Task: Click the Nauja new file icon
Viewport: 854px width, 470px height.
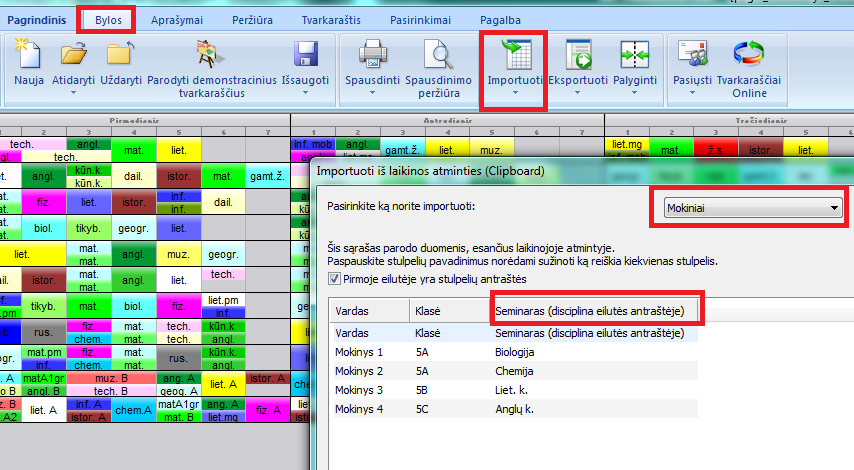Action: click(x=28, y=56)
